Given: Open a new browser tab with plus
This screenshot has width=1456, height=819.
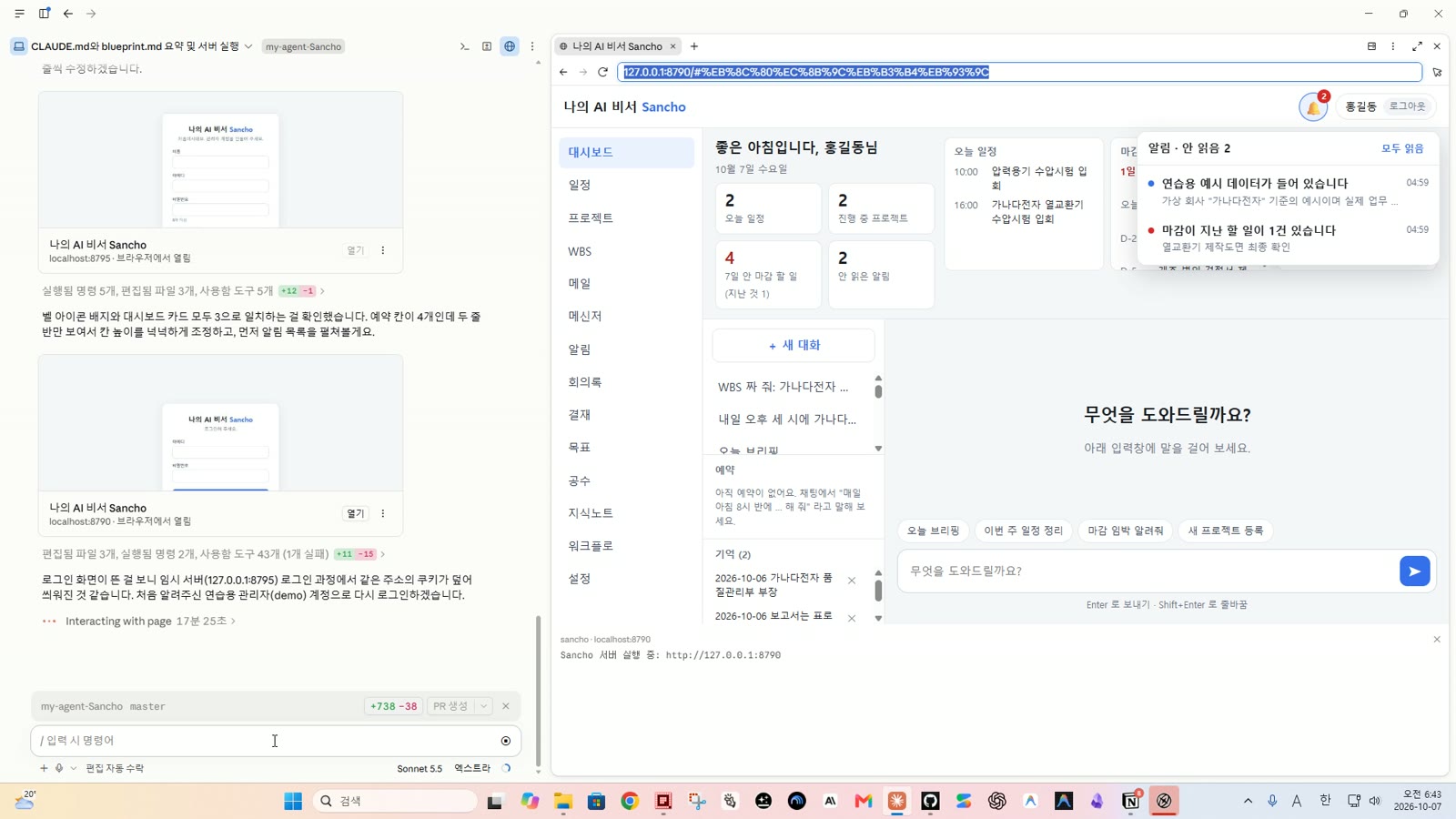Looking at the screenshot, I should [694, 46].
